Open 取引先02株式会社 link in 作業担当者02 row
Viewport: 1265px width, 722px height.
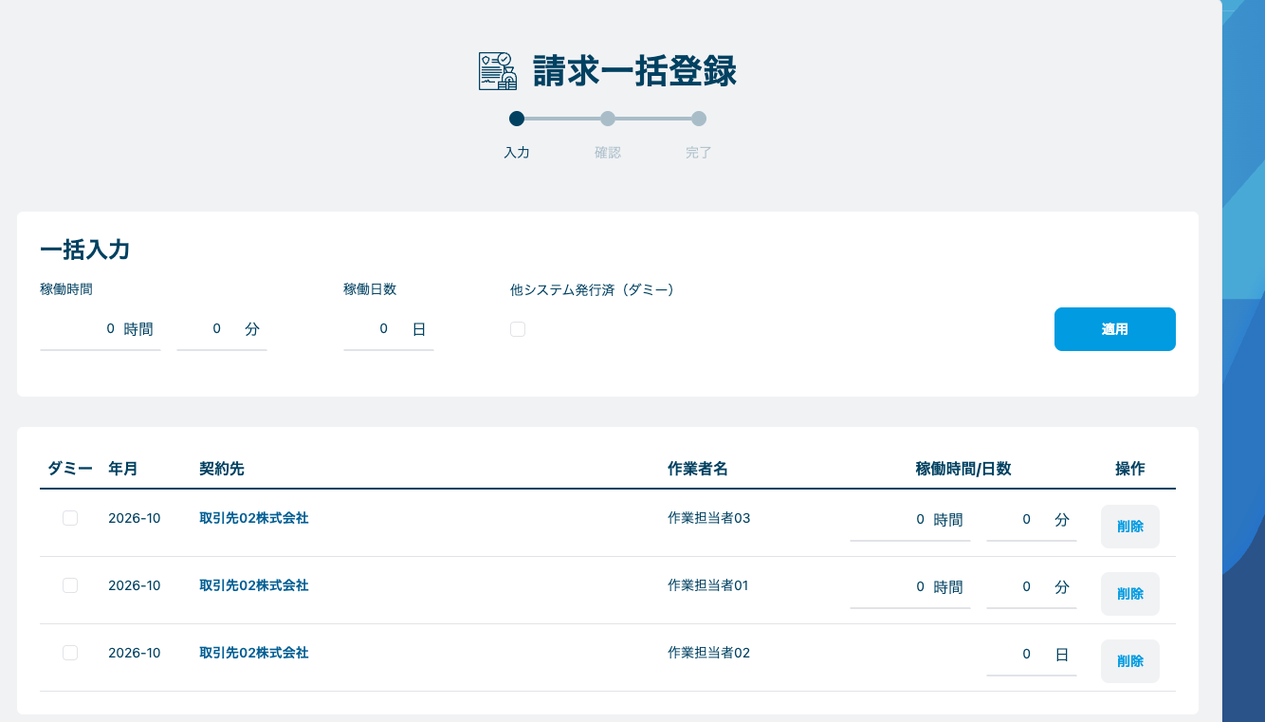(x=254, y=653)
